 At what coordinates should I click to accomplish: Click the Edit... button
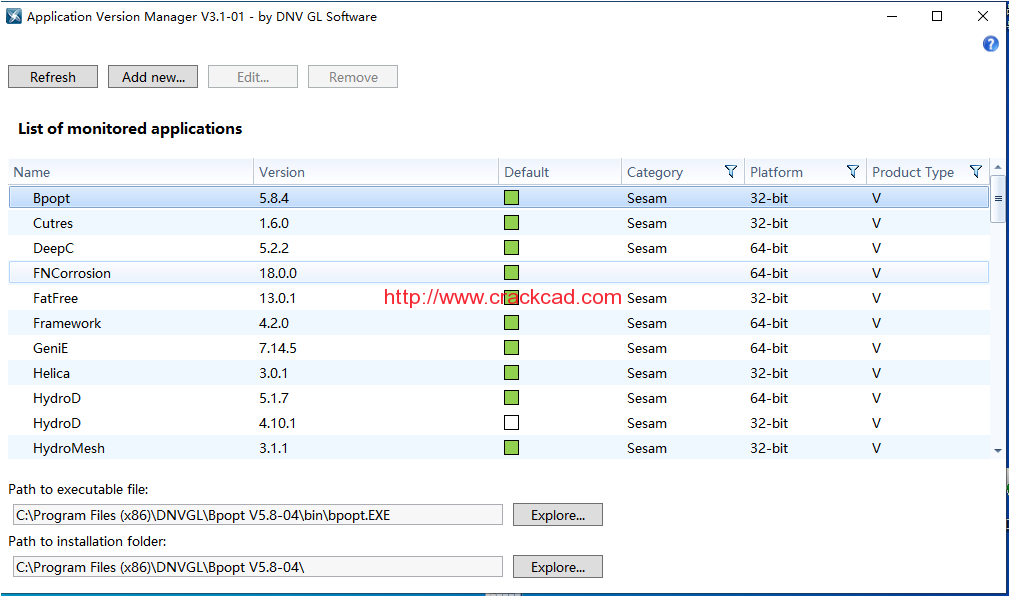[252, 77]
